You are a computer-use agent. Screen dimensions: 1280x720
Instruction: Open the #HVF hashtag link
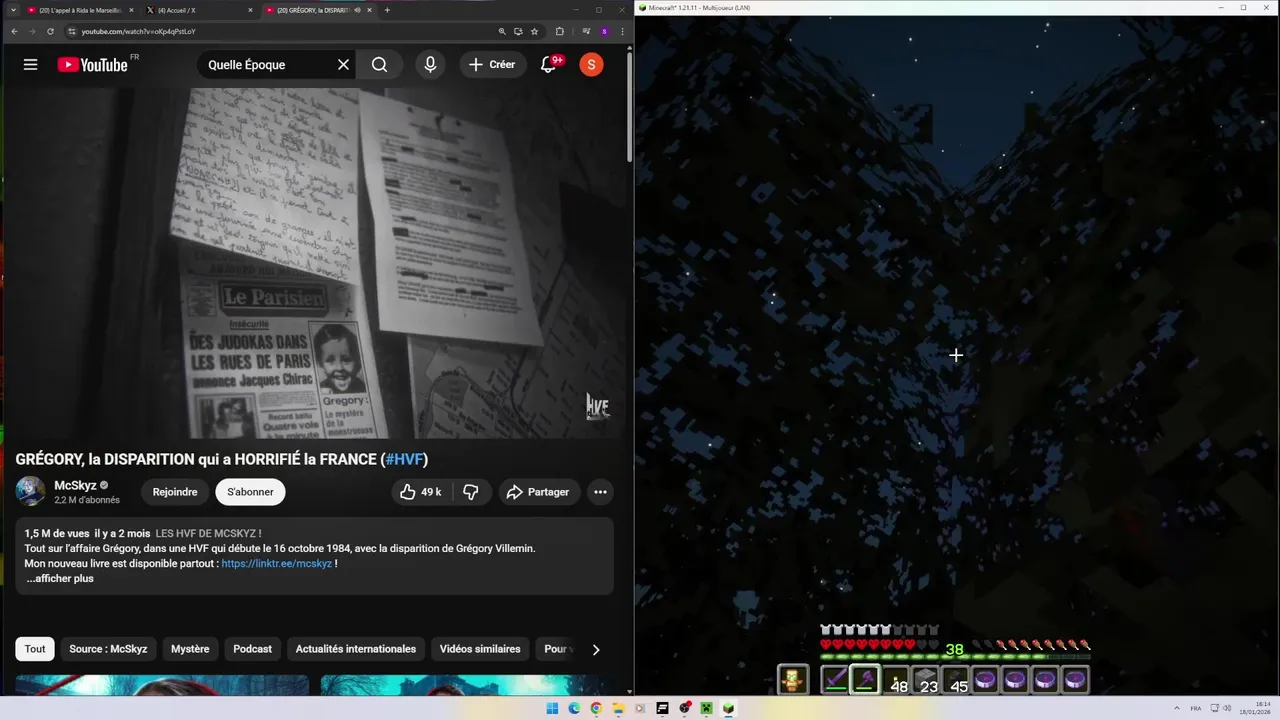click(404, 460)
